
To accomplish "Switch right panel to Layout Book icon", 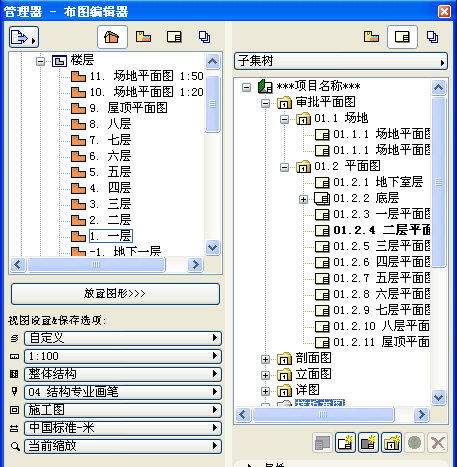I will click(x=402, y=37).
